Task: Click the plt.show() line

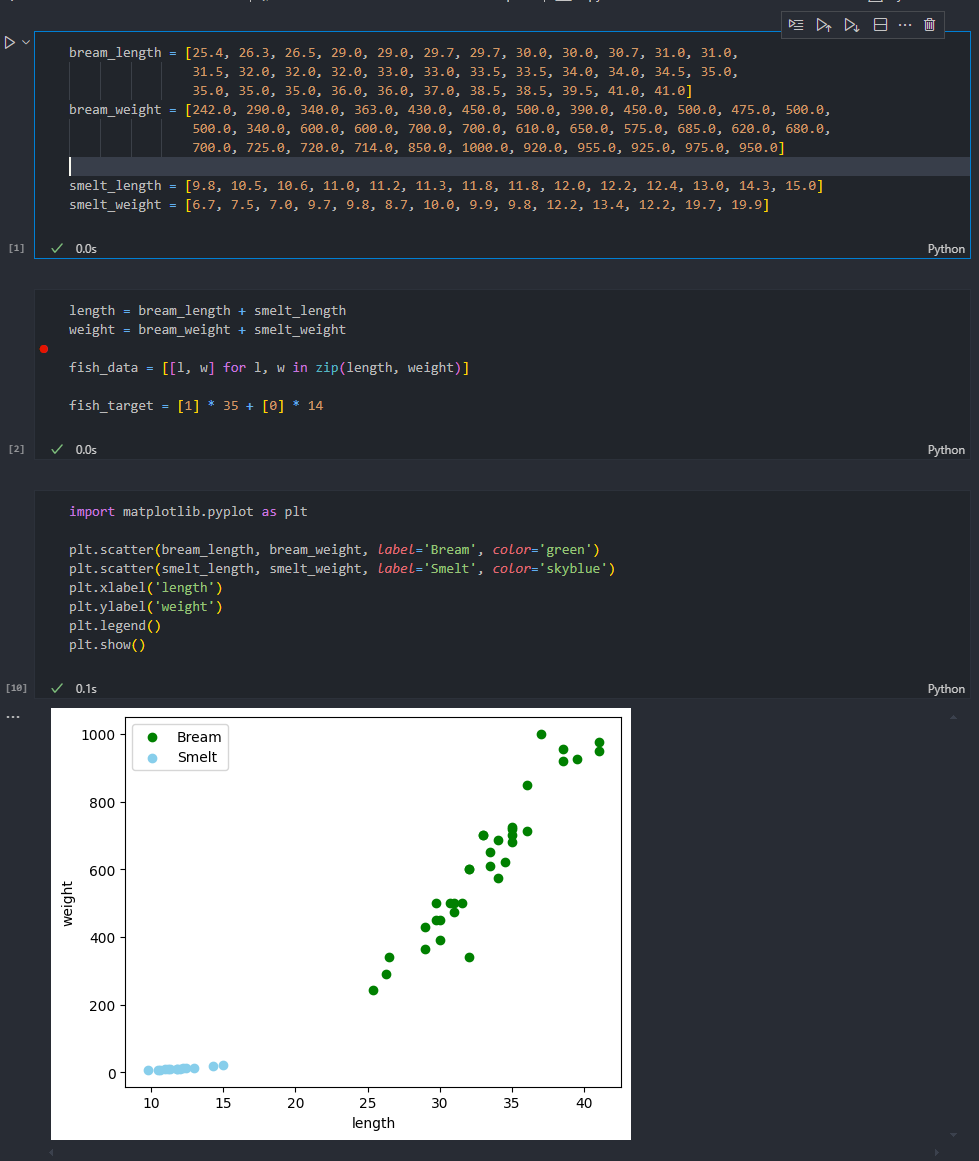Action: (x=107, y=645)
